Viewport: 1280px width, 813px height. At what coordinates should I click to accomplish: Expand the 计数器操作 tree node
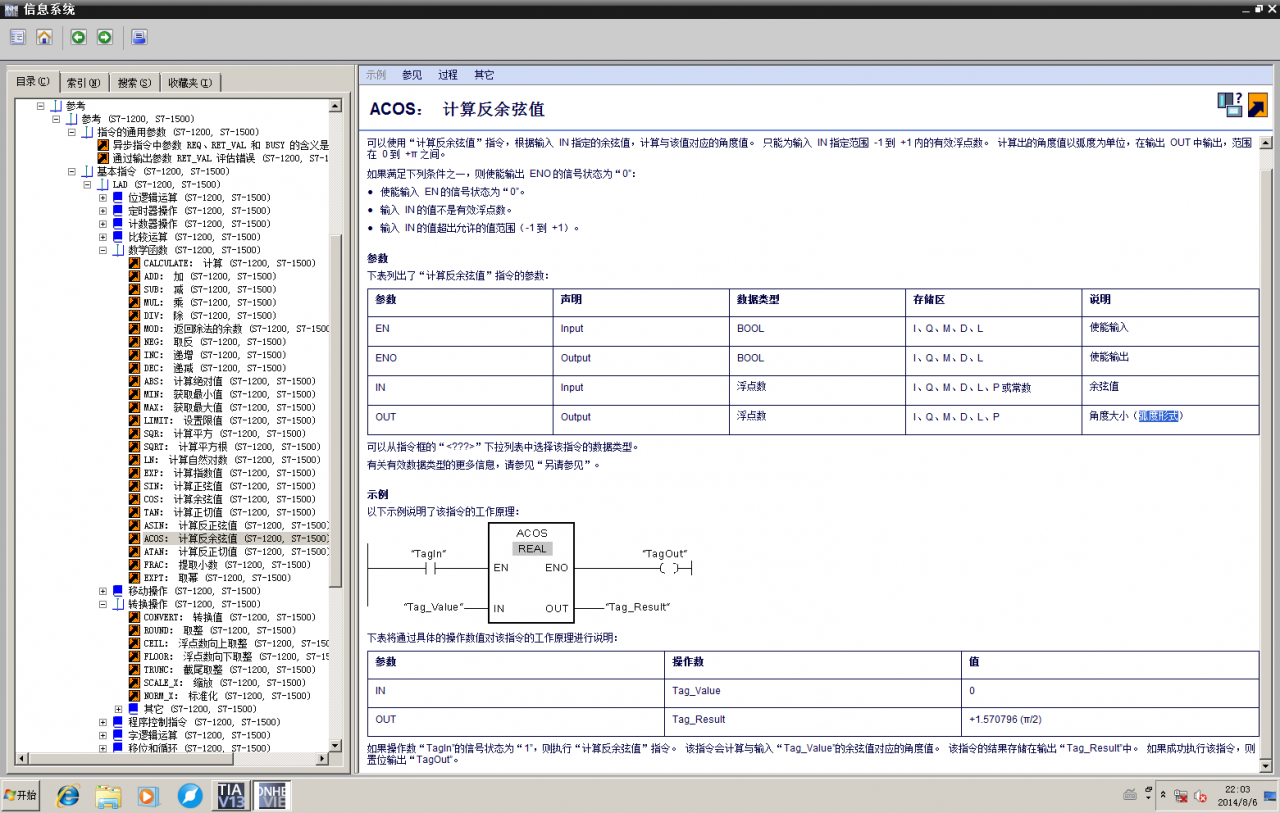103,223
